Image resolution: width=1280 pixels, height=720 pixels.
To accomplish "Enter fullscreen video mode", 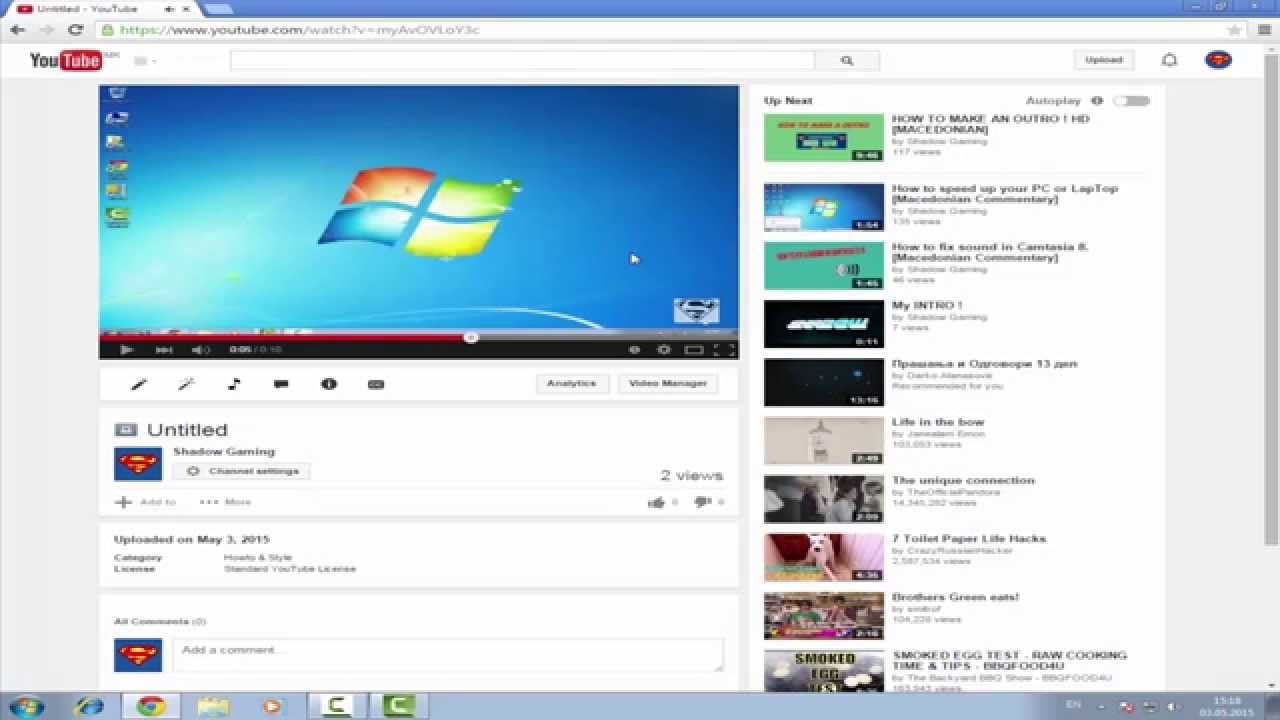I will coord(726,350).
